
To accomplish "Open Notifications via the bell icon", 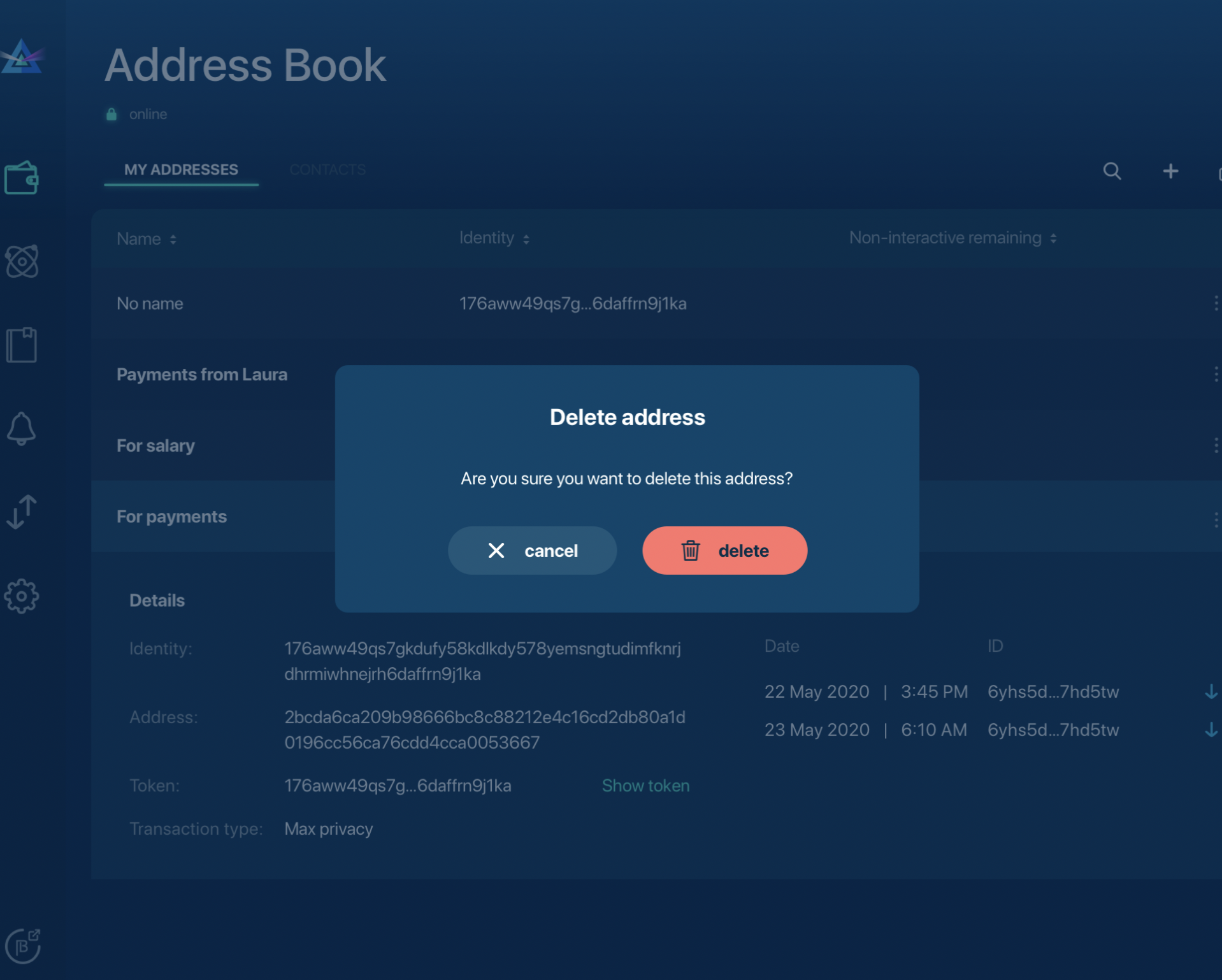I will point(22,428).
